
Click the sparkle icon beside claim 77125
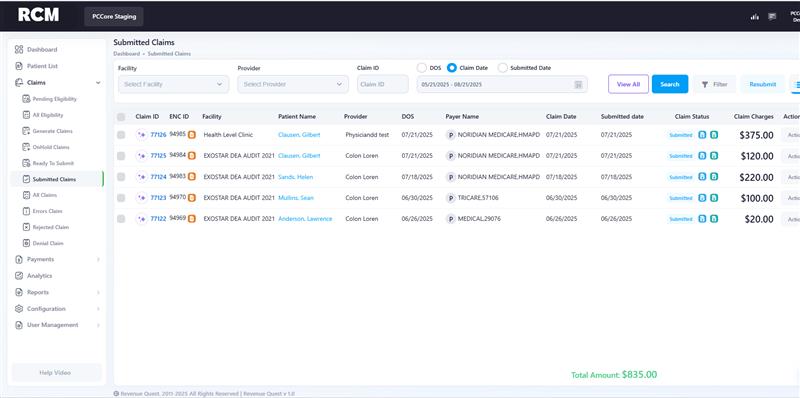tap(141, 156)
